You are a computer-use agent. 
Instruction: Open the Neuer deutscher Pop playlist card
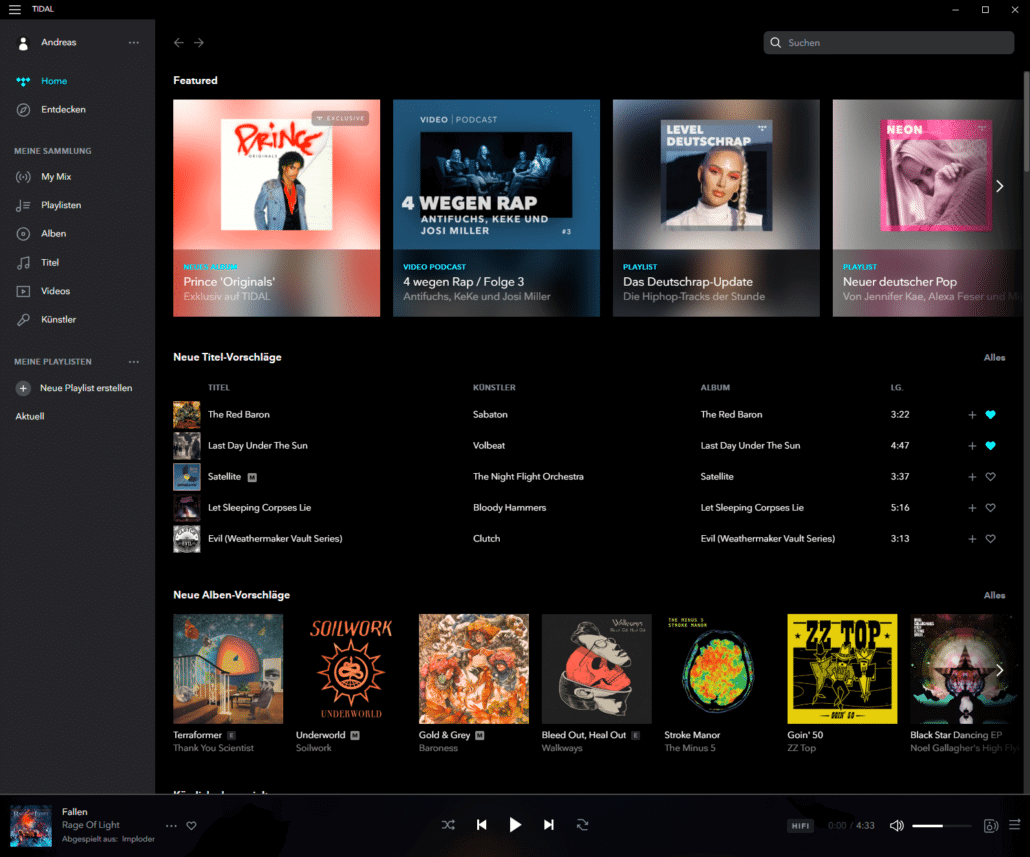pos(928,208)
